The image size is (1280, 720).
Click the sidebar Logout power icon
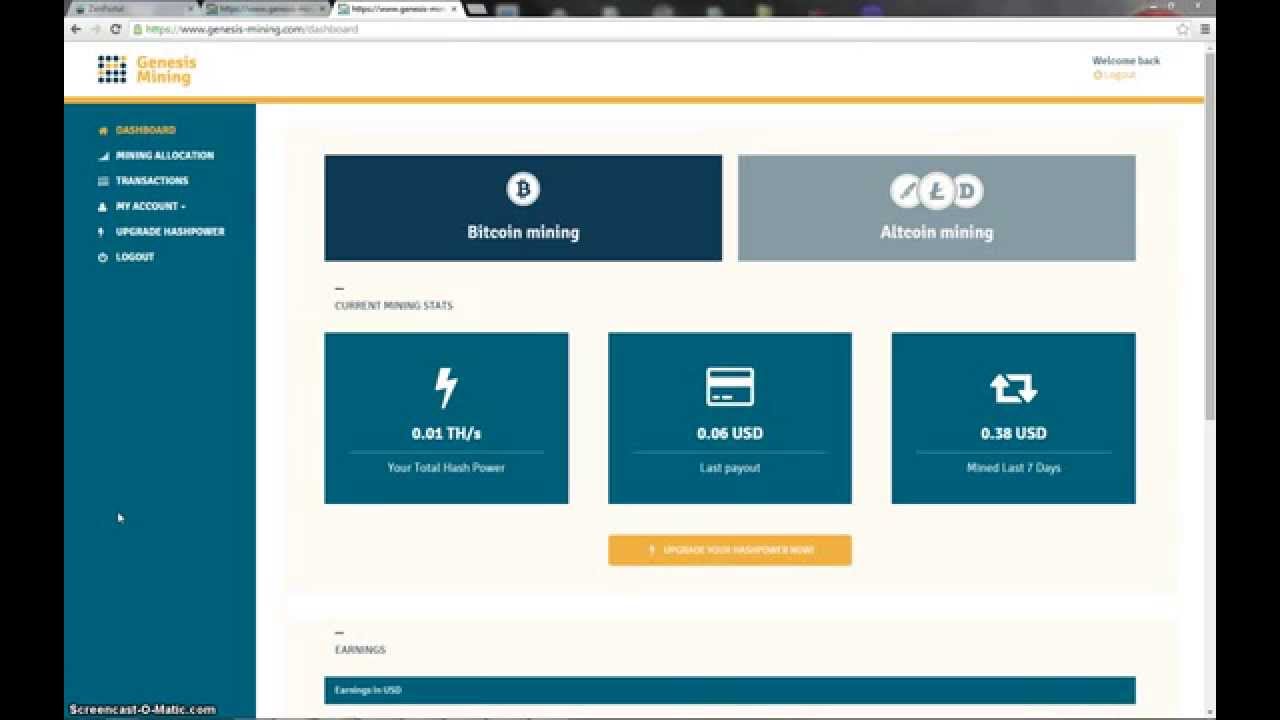(x=102, y=257)
